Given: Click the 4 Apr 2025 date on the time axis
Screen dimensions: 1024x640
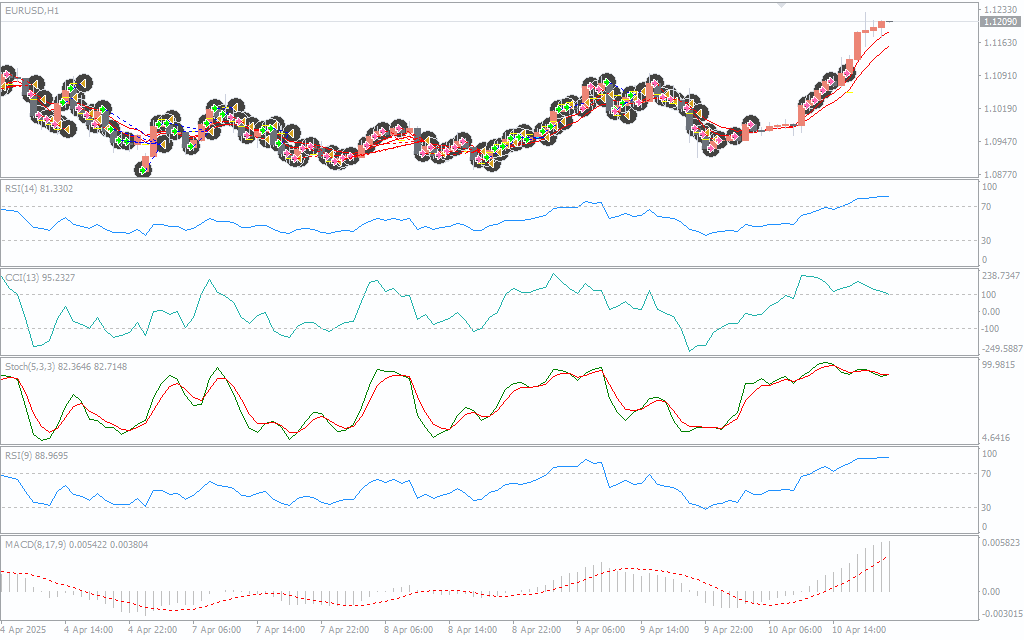Looking at the screenshot, I should [24, 631].
